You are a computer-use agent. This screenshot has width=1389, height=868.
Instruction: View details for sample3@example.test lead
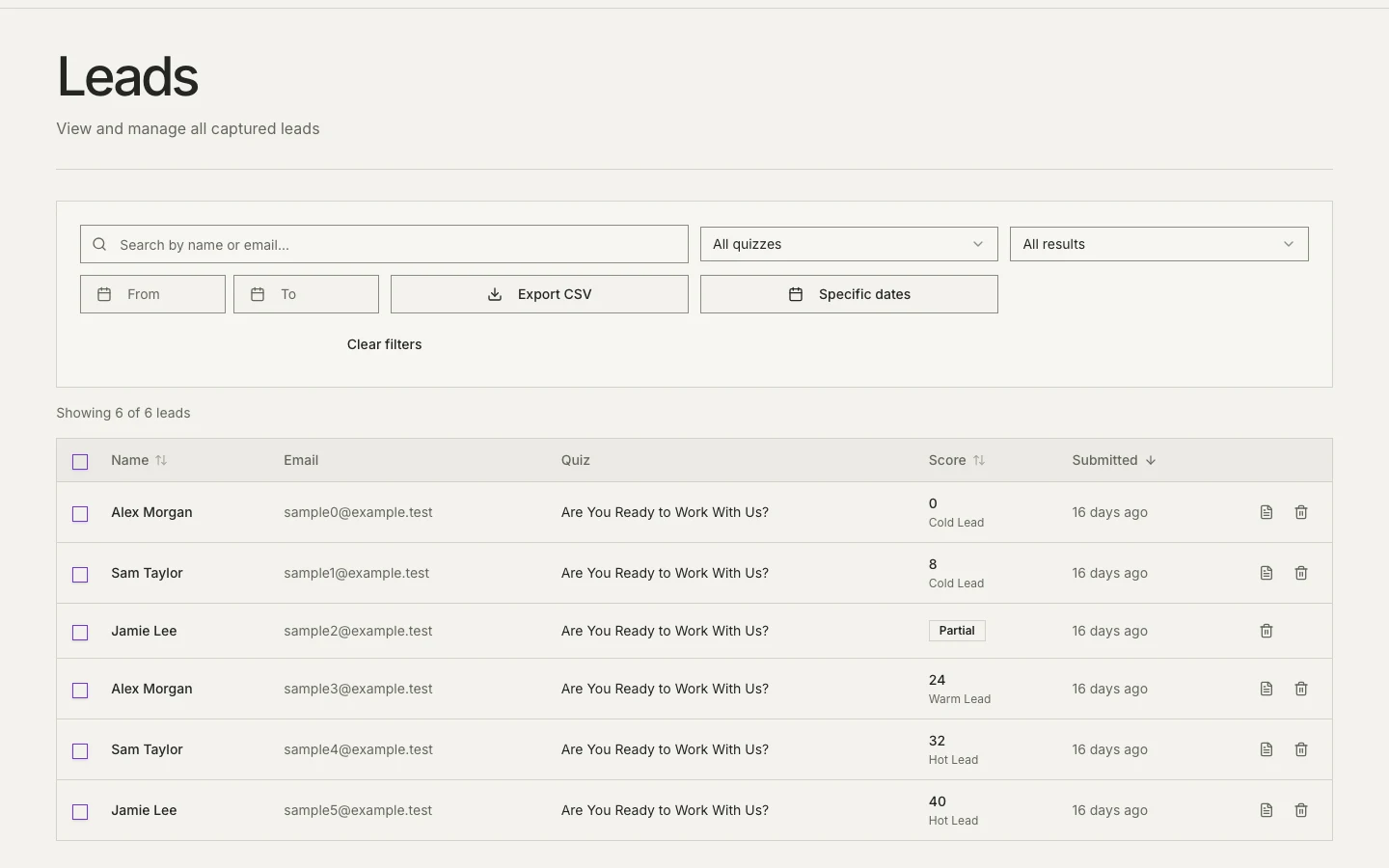1266,689
